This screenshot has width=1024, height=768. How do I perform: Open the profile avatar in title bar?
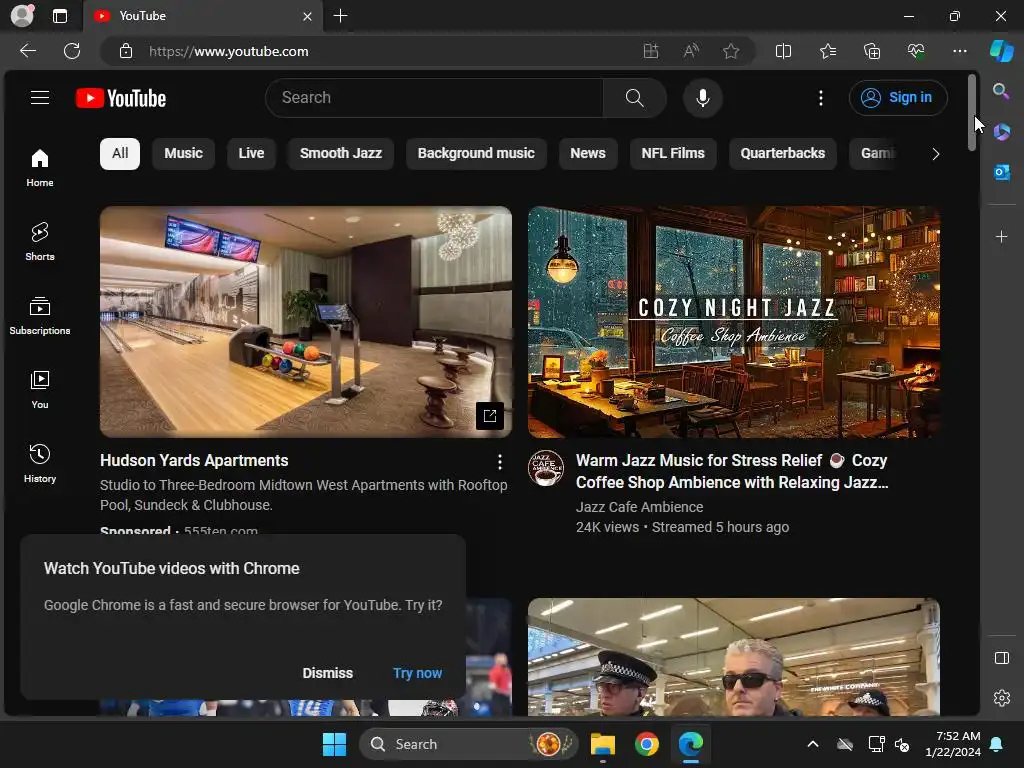click(22, 16)
